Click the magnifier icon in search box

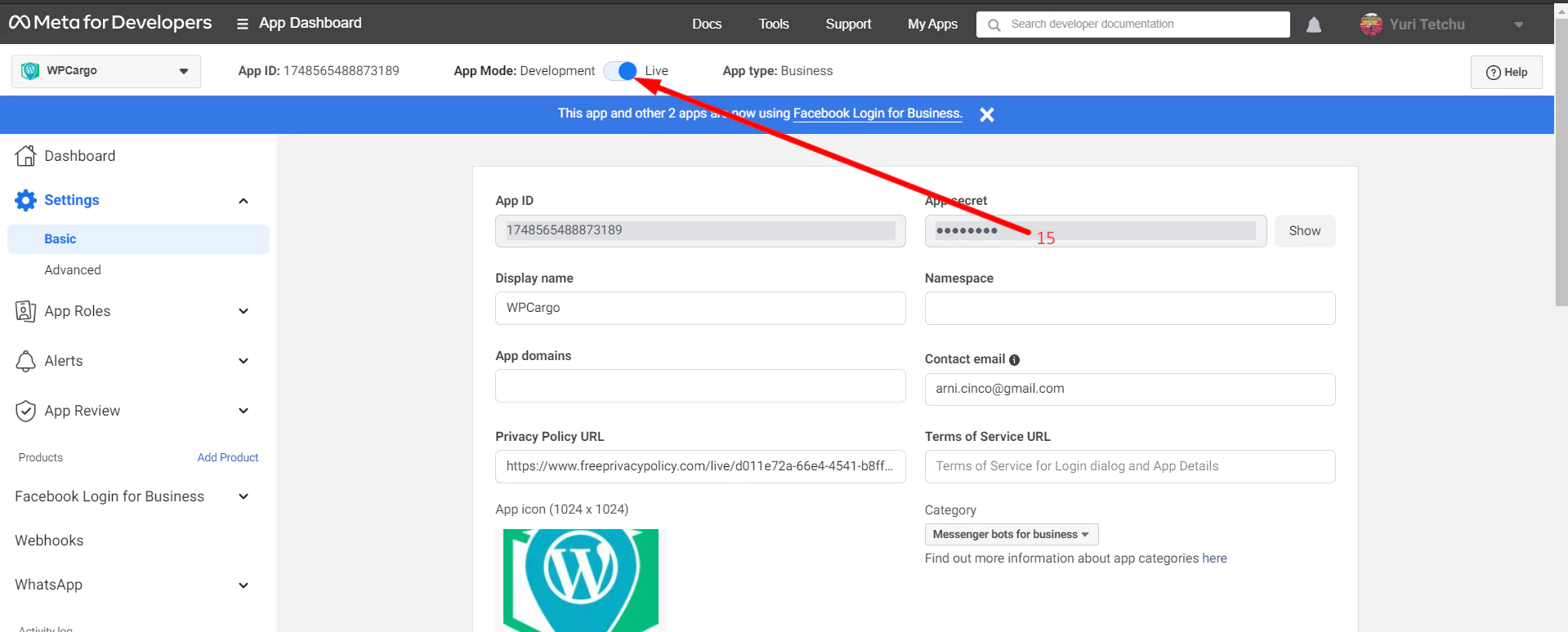pos(994,24)
